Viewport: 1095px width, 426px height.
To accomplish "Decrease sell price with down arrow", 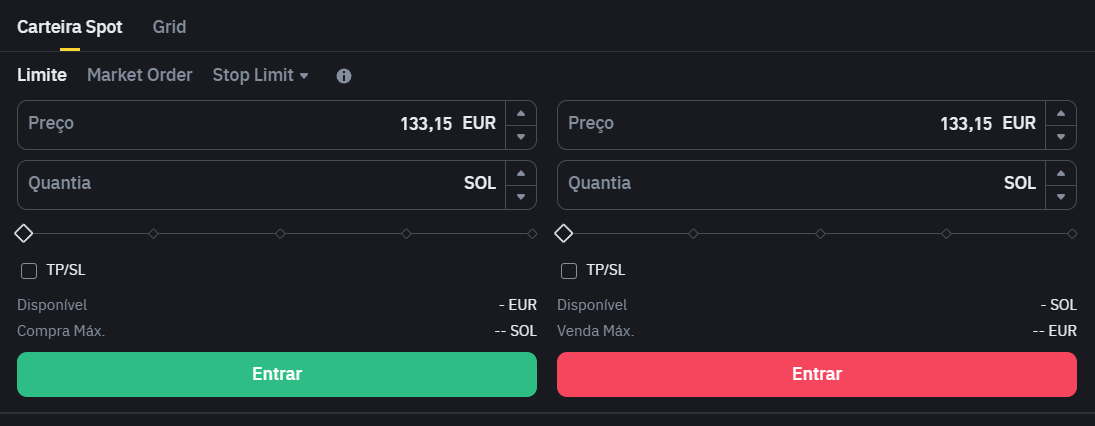I will 1061,137.
